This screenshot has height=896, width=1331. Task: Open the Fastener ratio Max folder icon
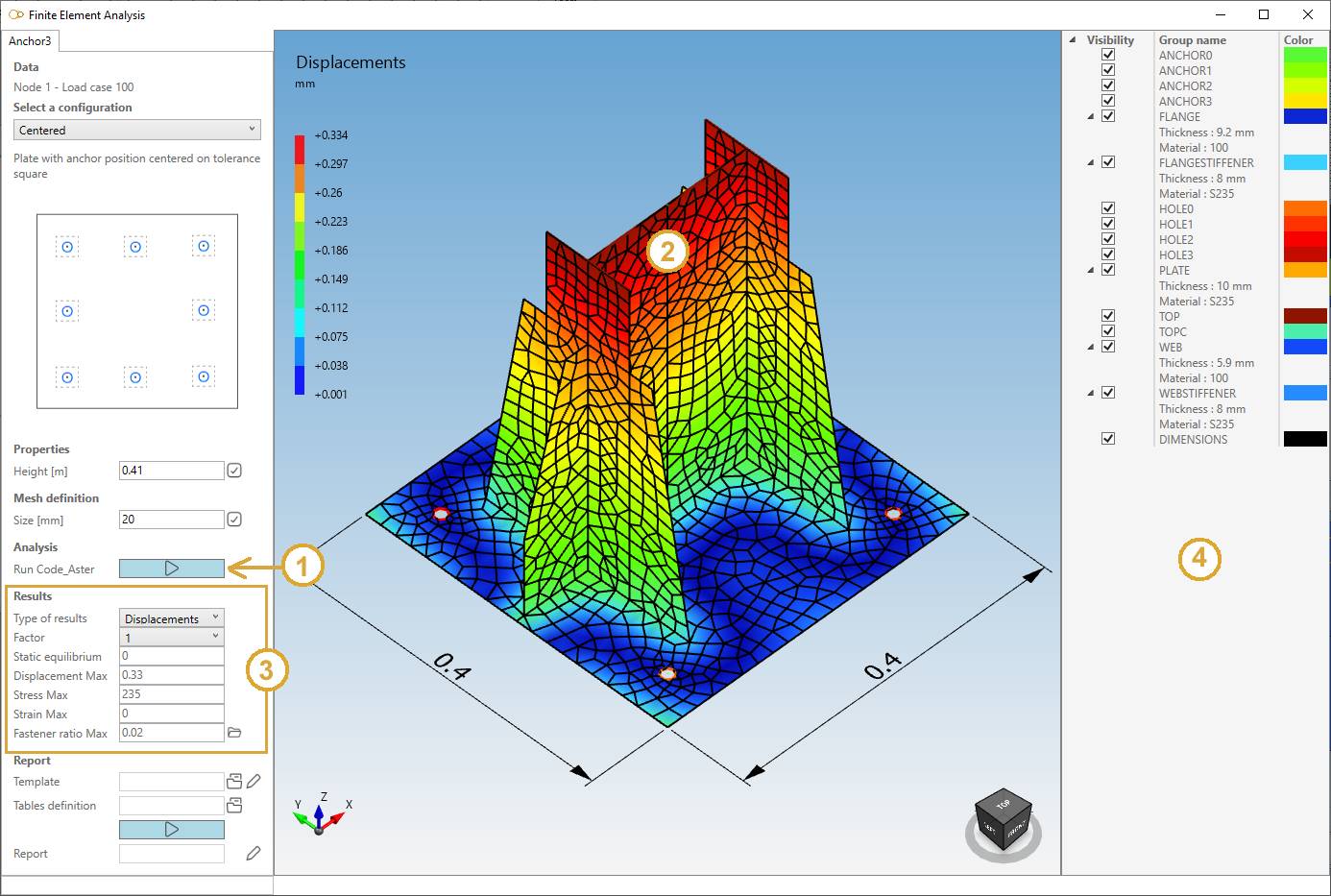tap(234, 733)
